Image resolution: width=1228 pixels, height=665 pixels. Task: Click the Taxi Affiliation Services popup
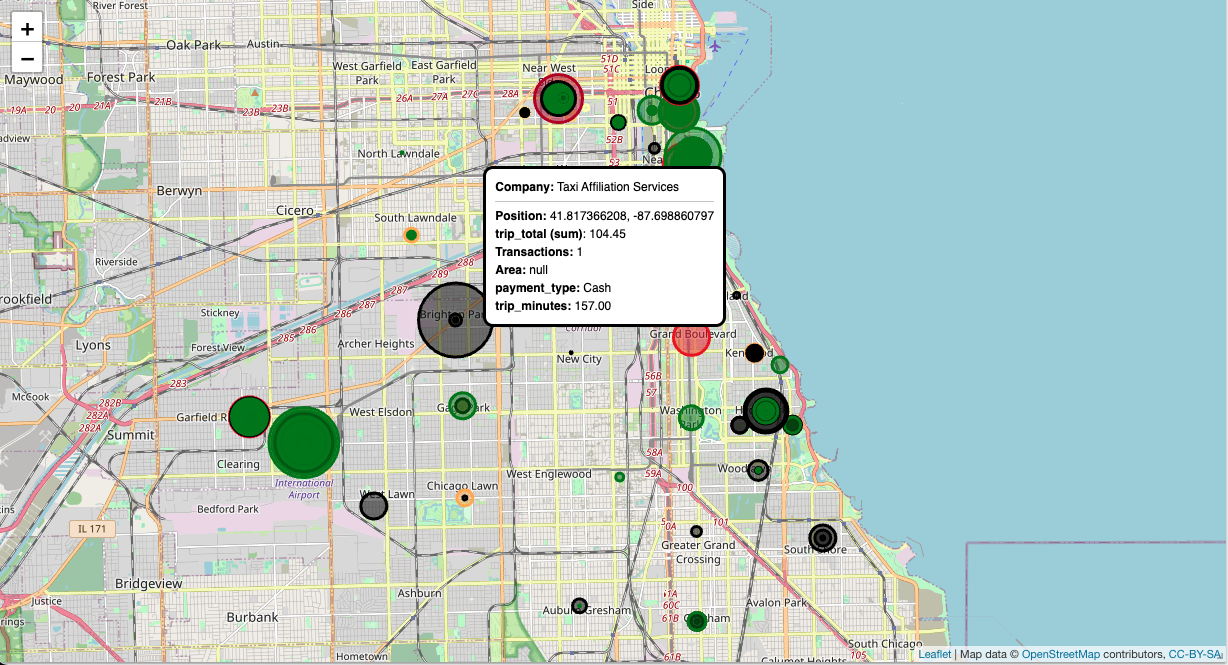(x=603, y=245)
